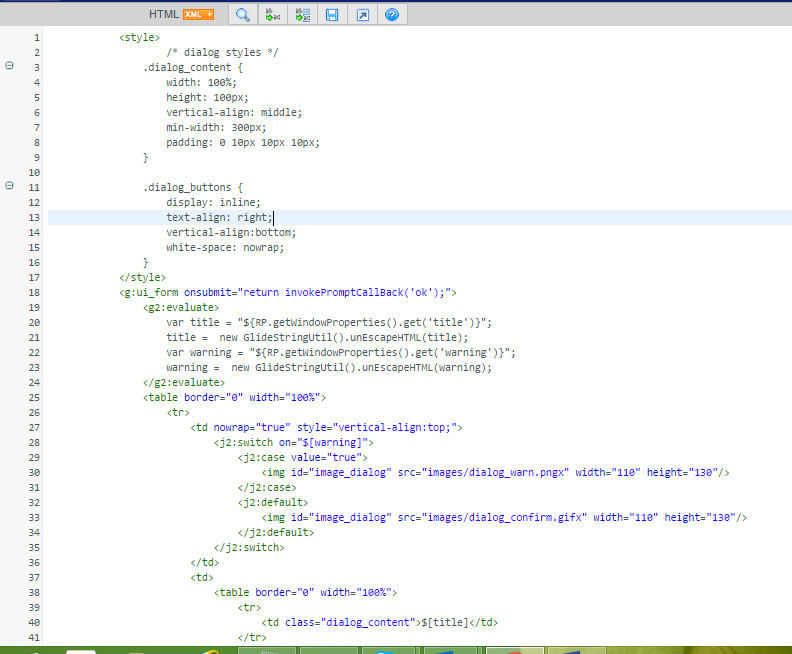Click the j2:switch on="$[warning]" line
Viewport: 792px width, 654px height.
click(x=294, y=442)
